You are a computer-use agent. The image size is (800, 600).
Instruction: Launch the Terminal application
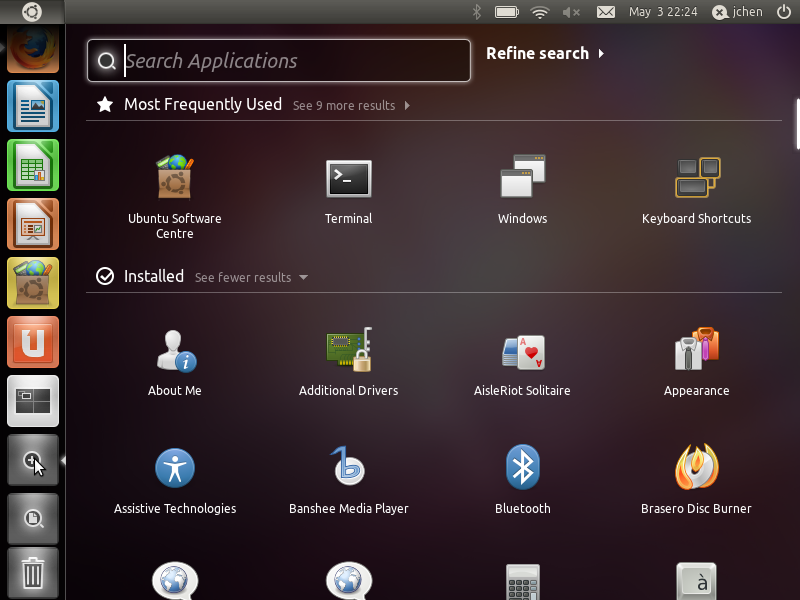(x=348, y=178)
